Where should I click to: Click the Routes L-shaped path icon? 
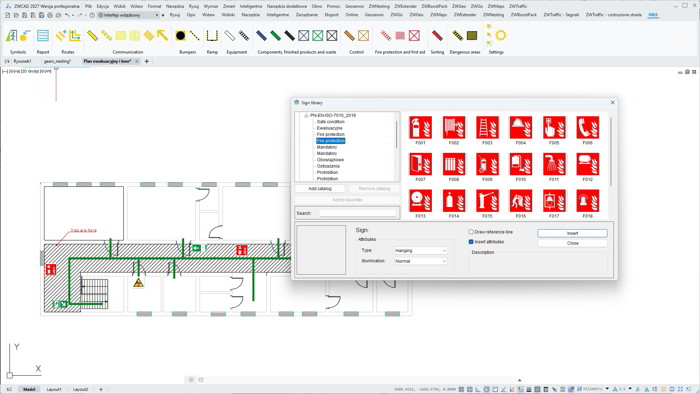click(75, 35)
